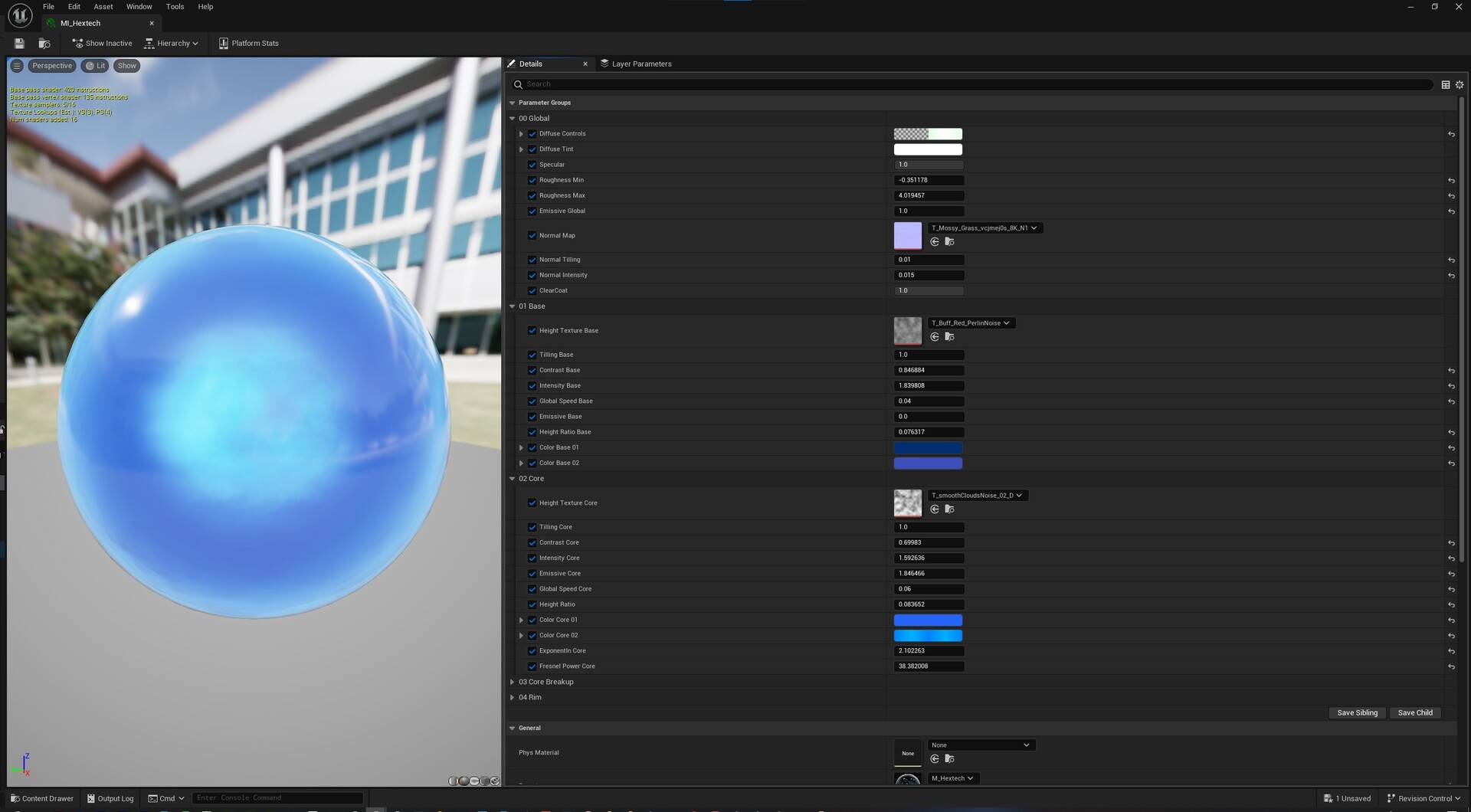1471x812 pixels.
Task: Browse to Phys Material asset
Action: [x=949, y=759]
